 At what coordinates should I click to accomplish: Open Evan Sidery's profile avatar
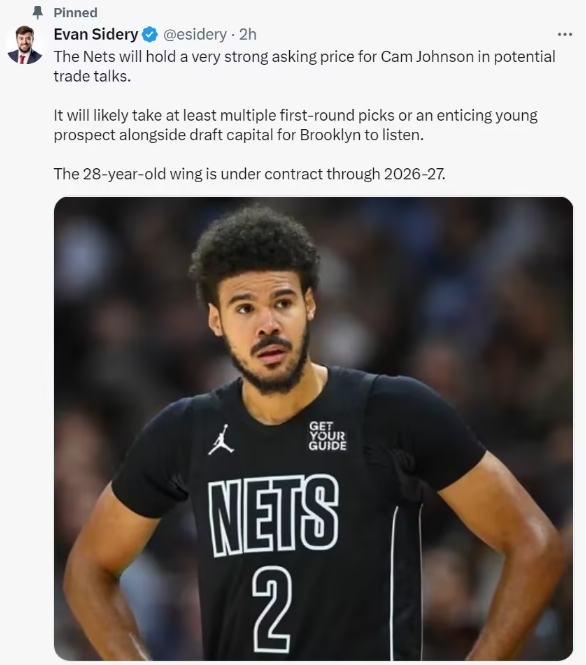pos(25,45)
